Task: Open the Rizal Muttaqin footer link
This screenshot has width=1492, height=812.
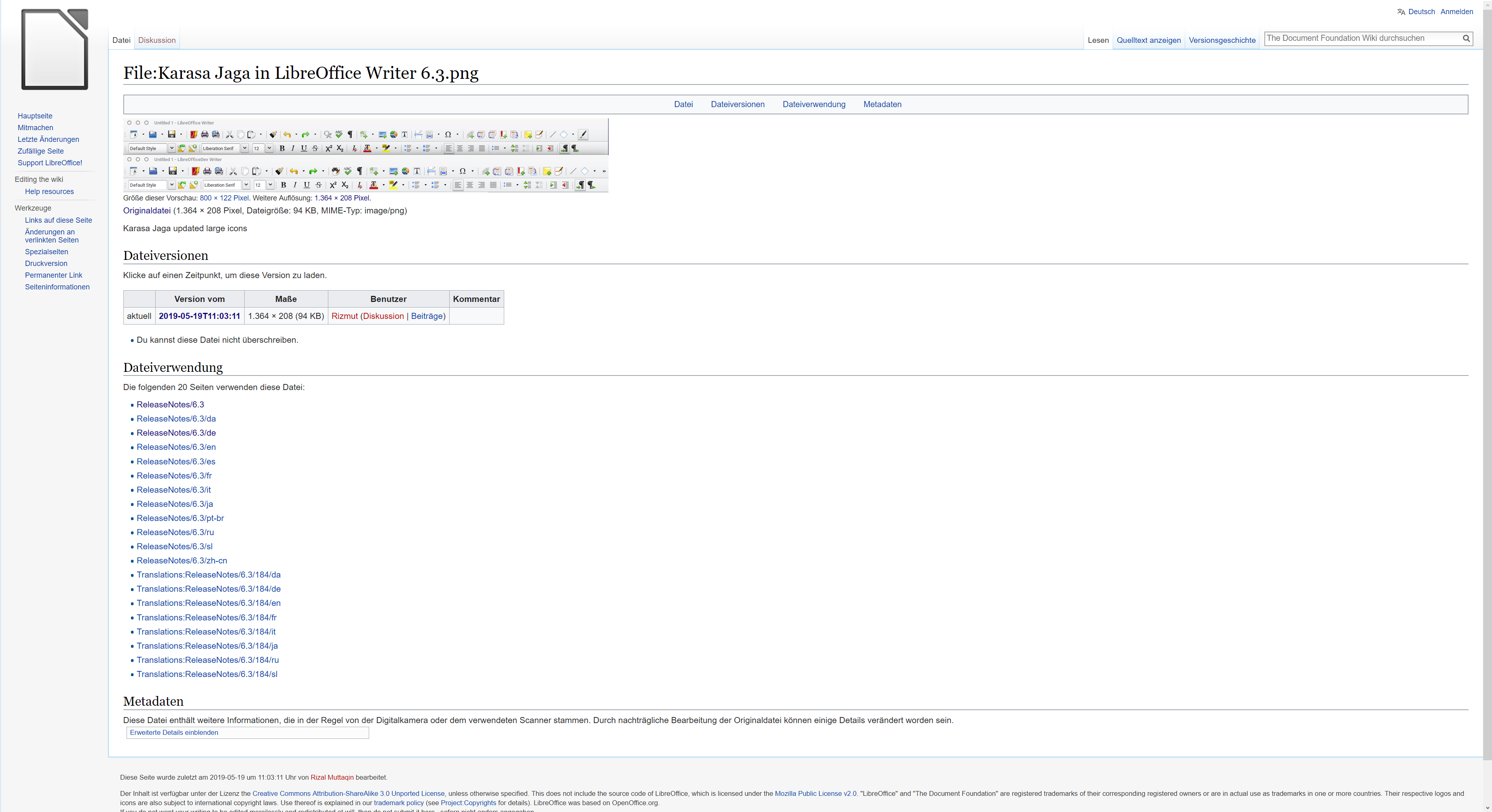Action: pyautogui.click(x=332, y=777)
